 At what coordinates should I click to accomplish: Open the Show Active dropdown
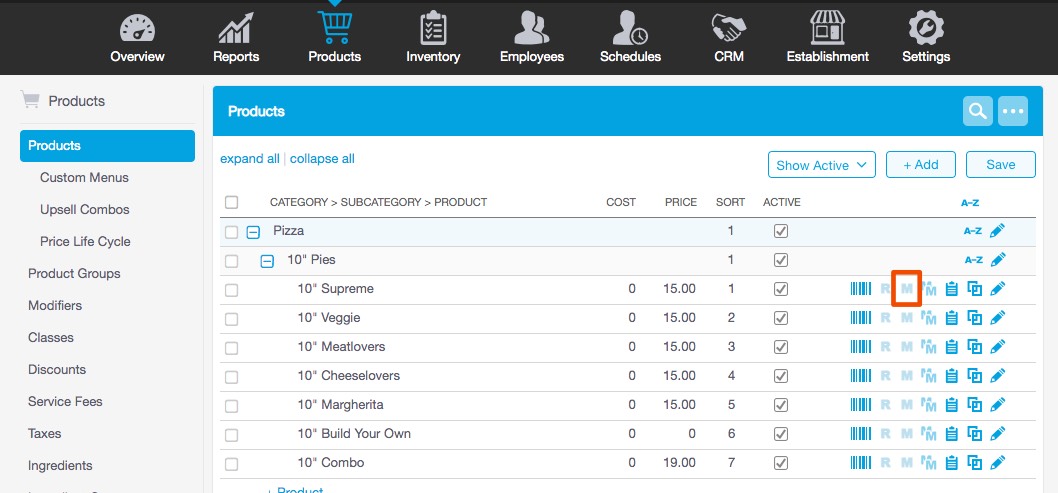[x=822, y=165]
